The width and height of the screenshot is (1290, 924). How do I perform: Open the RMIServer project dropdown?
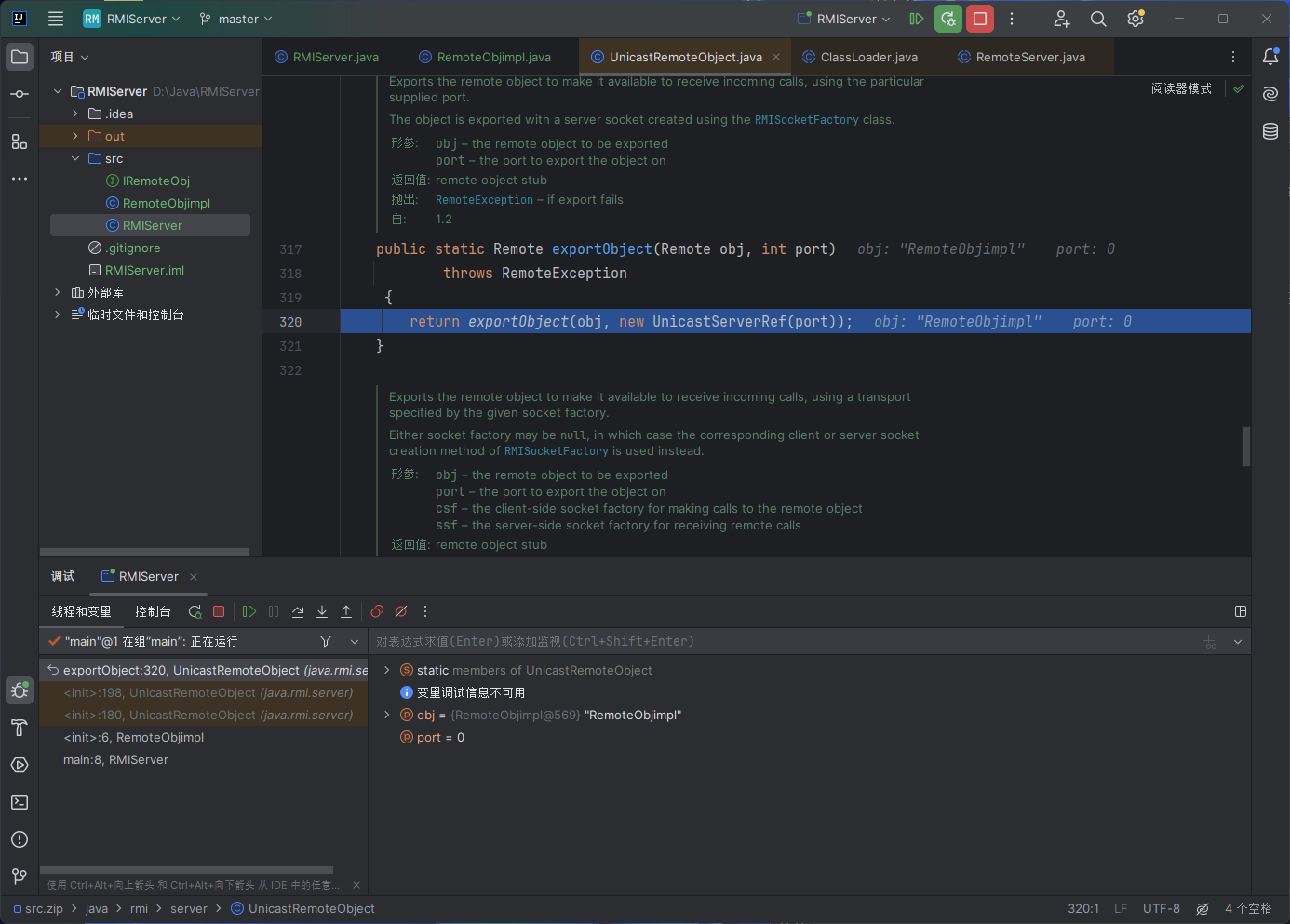(x=131, y=19)
